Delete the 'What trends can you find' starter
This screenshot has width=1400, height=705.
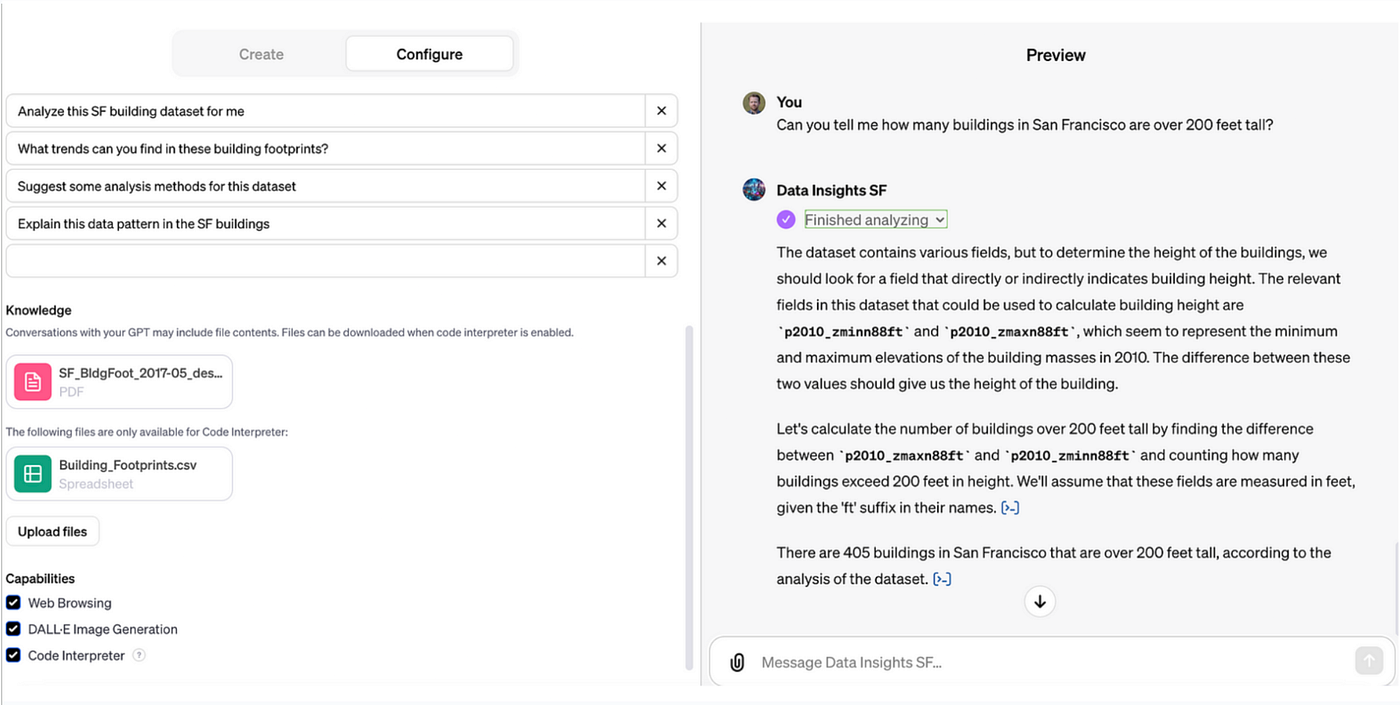pyautogui.click(x=661, y=148)
